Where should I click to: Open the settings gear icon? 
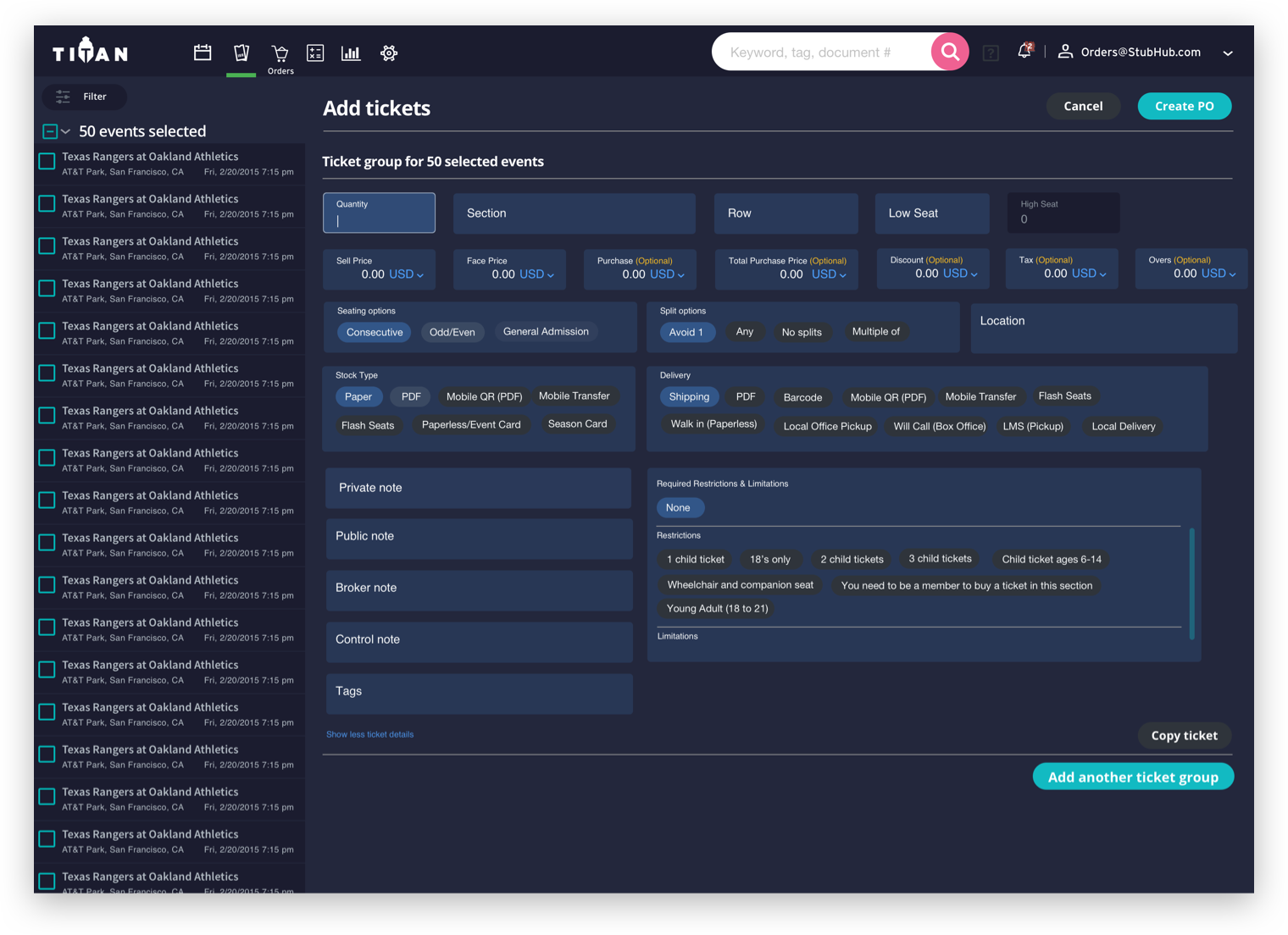tap(389, 53)
